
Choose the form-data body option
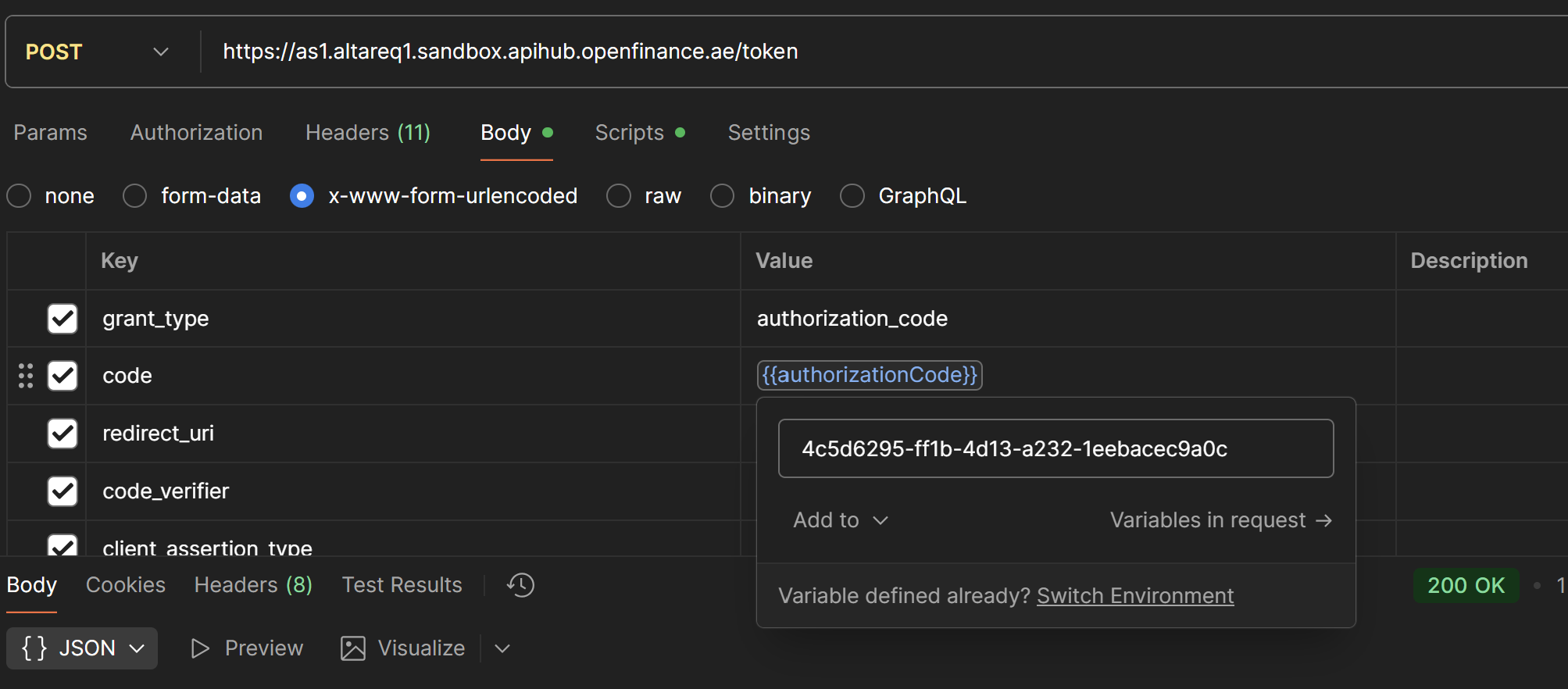pyautogui.click(x=135, y=196)
